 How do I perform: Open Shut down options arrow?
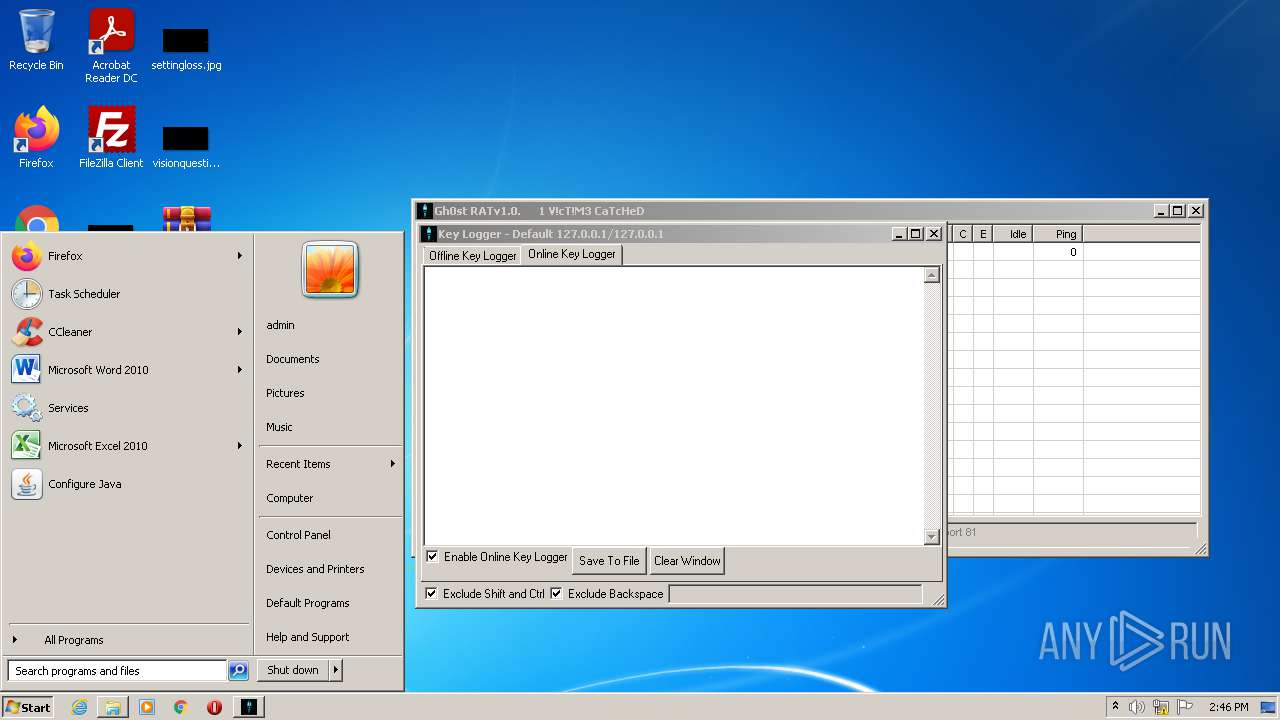pos(336,671)
